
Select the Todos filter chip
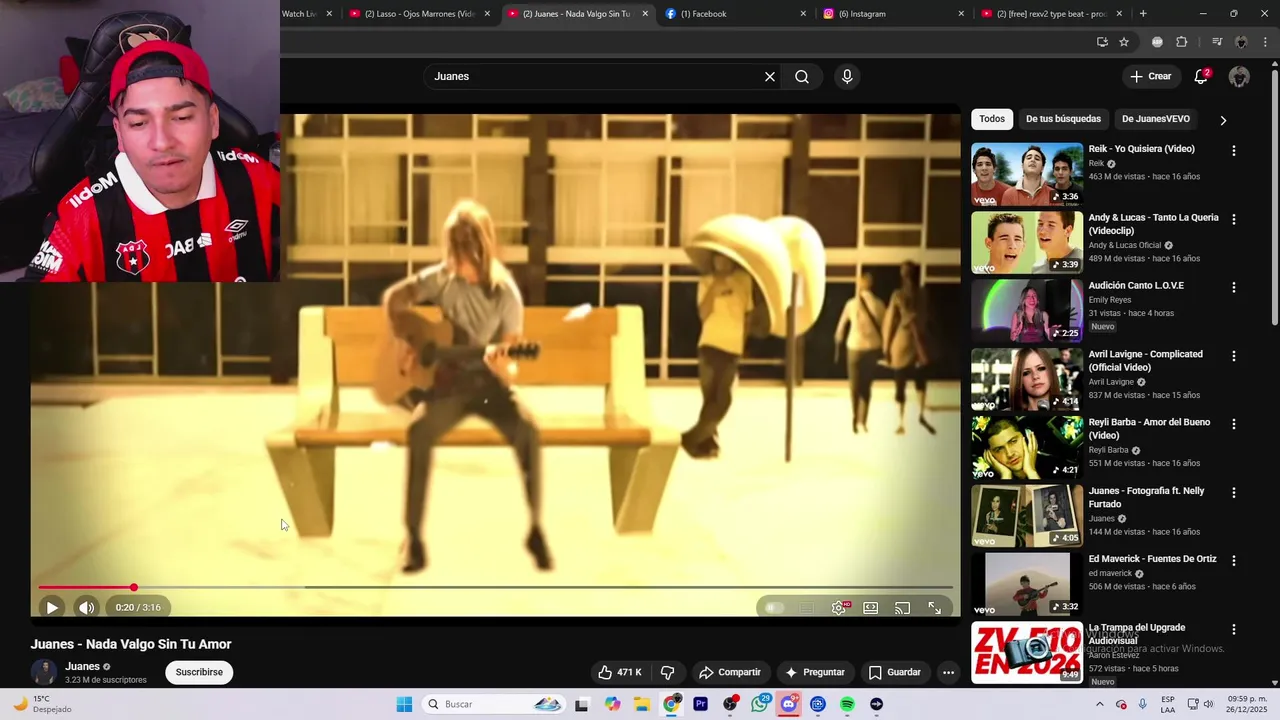click(992, 119)
